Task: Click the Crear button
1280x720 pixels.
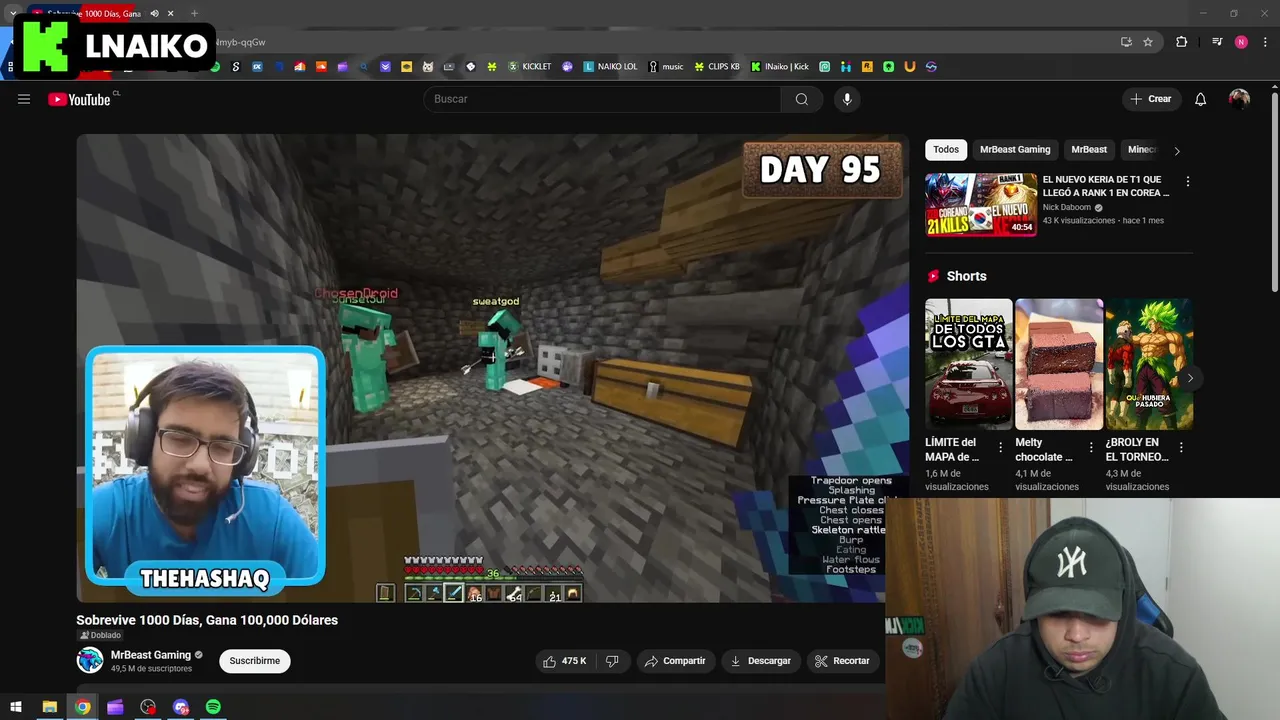Action: coord(1151,99)
